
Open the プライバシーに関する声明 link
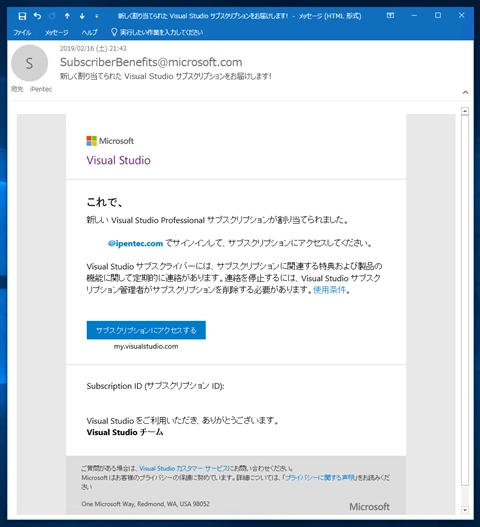tap(320, 478)
